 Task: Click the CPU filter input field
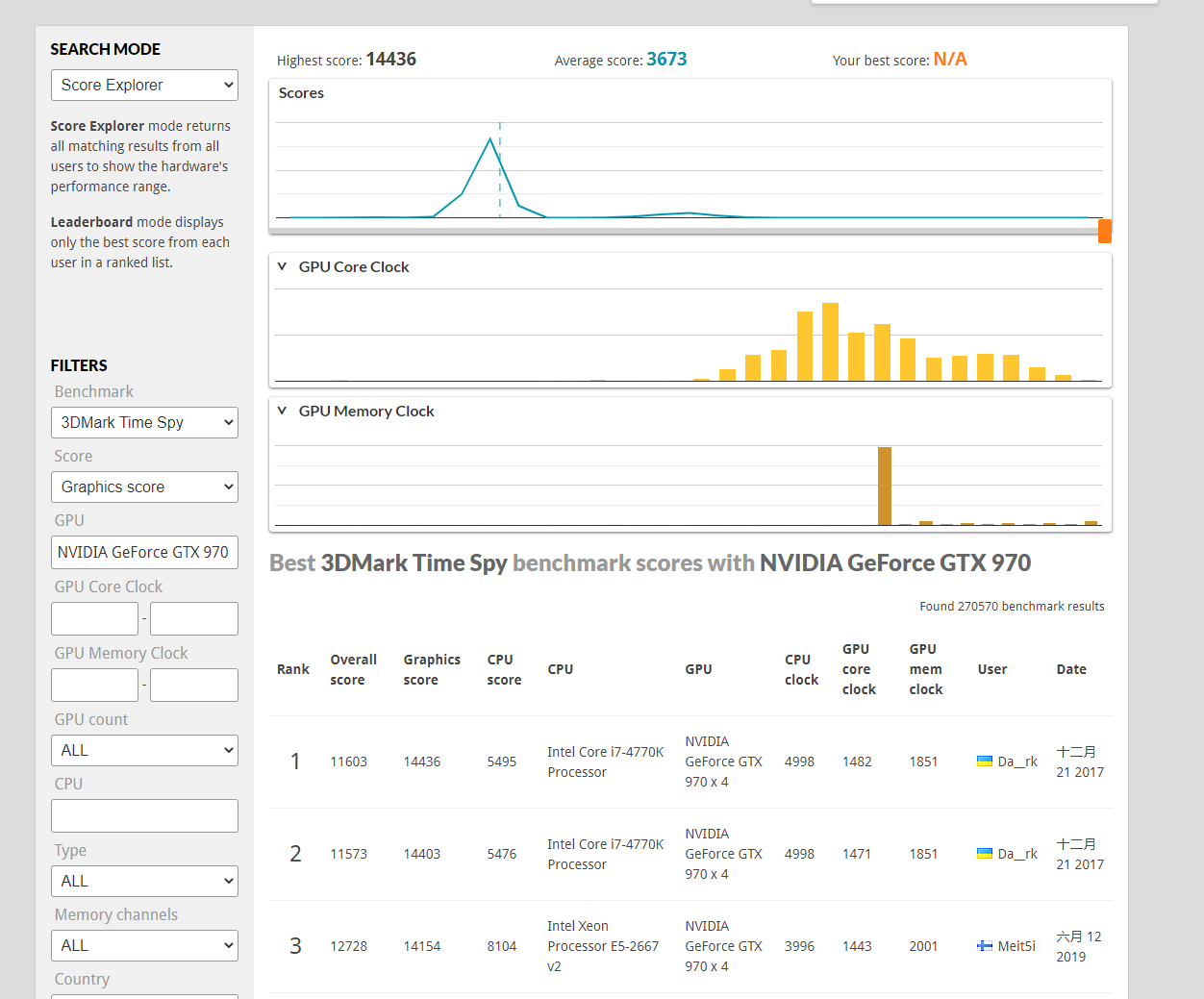click(x=144, y=815)
